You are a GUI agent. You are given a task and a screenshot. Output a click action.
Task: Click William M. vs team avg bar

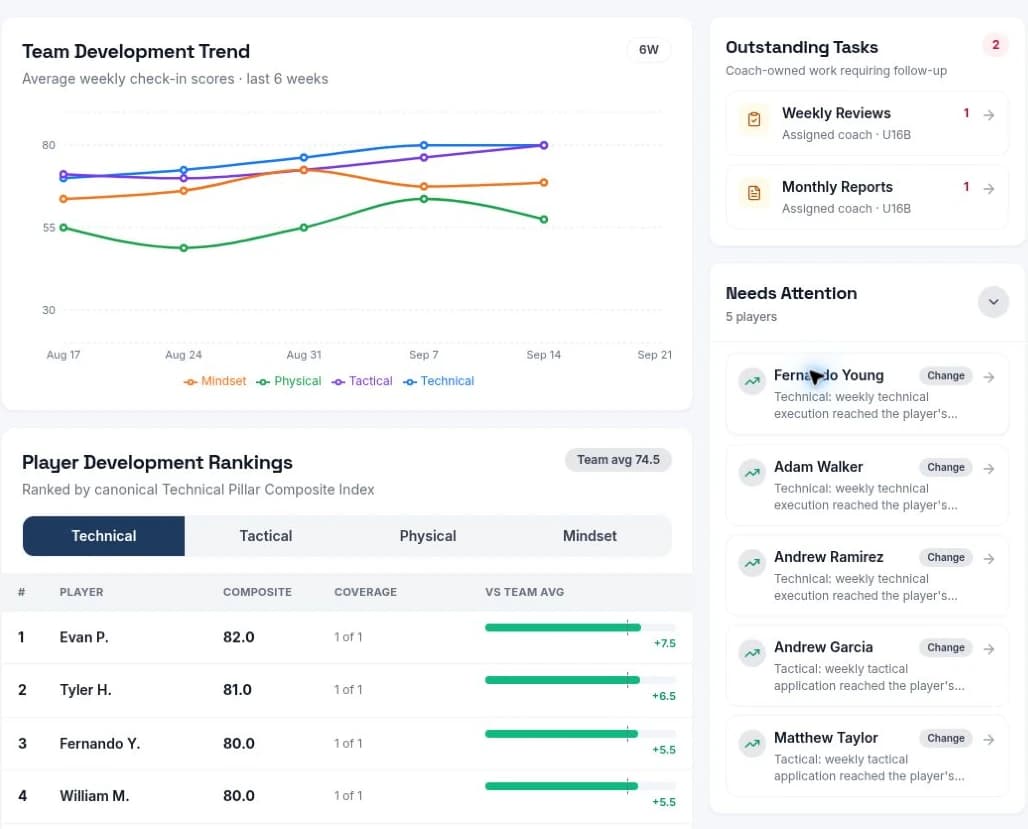pos(580,786)
